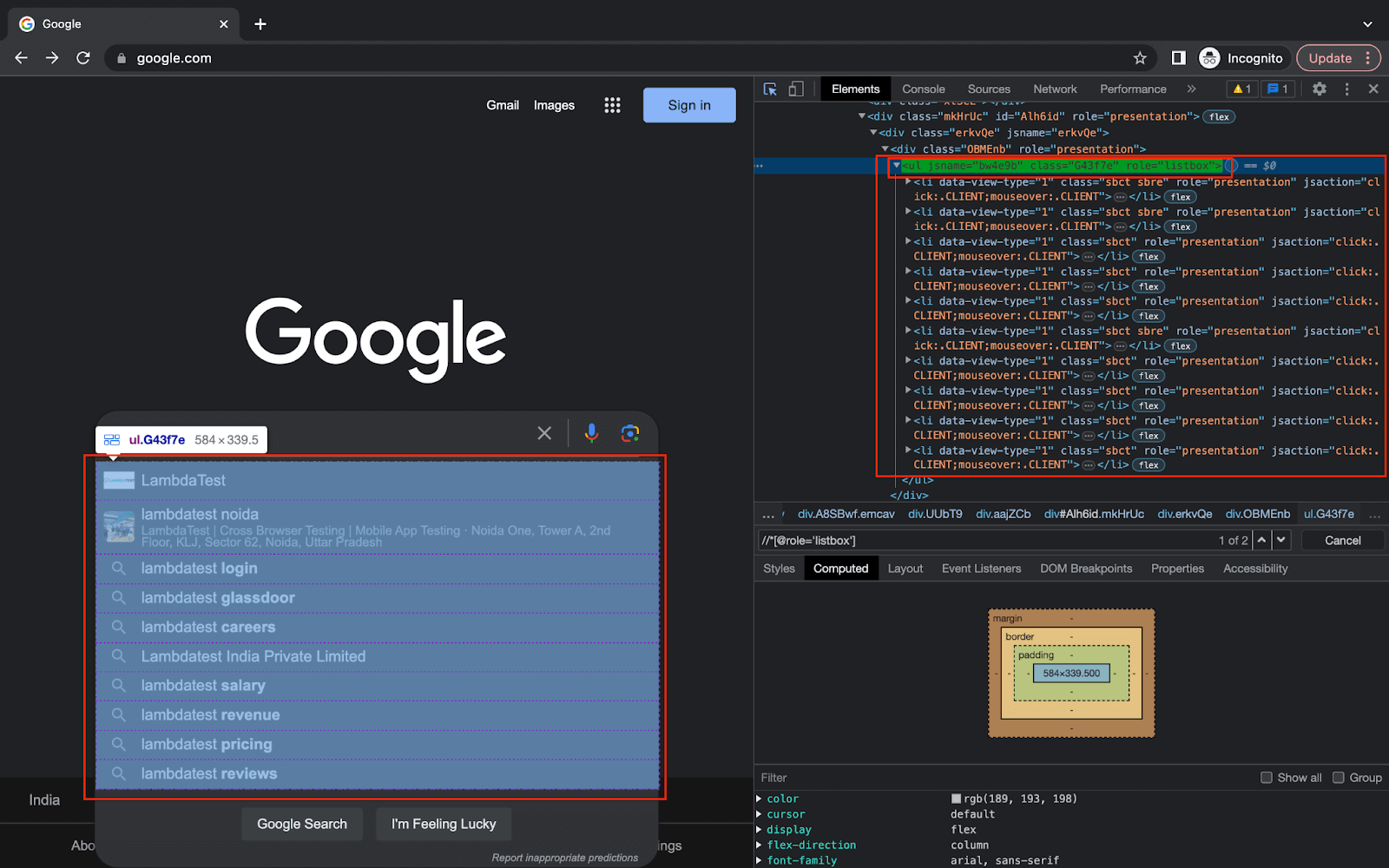This screenshot has width=1389, height=868.
Task: Click the issues count badge
Action: click(x=1277, y=89)
